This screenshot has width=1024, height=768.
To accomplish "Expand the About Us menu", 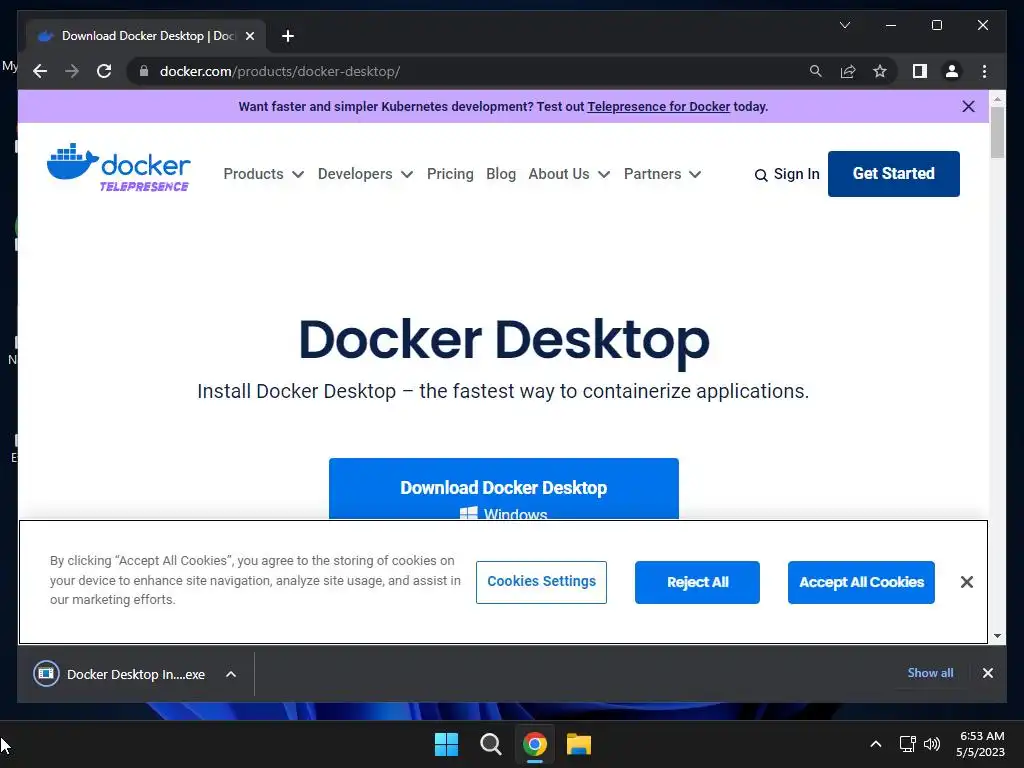I will [569, 174].
